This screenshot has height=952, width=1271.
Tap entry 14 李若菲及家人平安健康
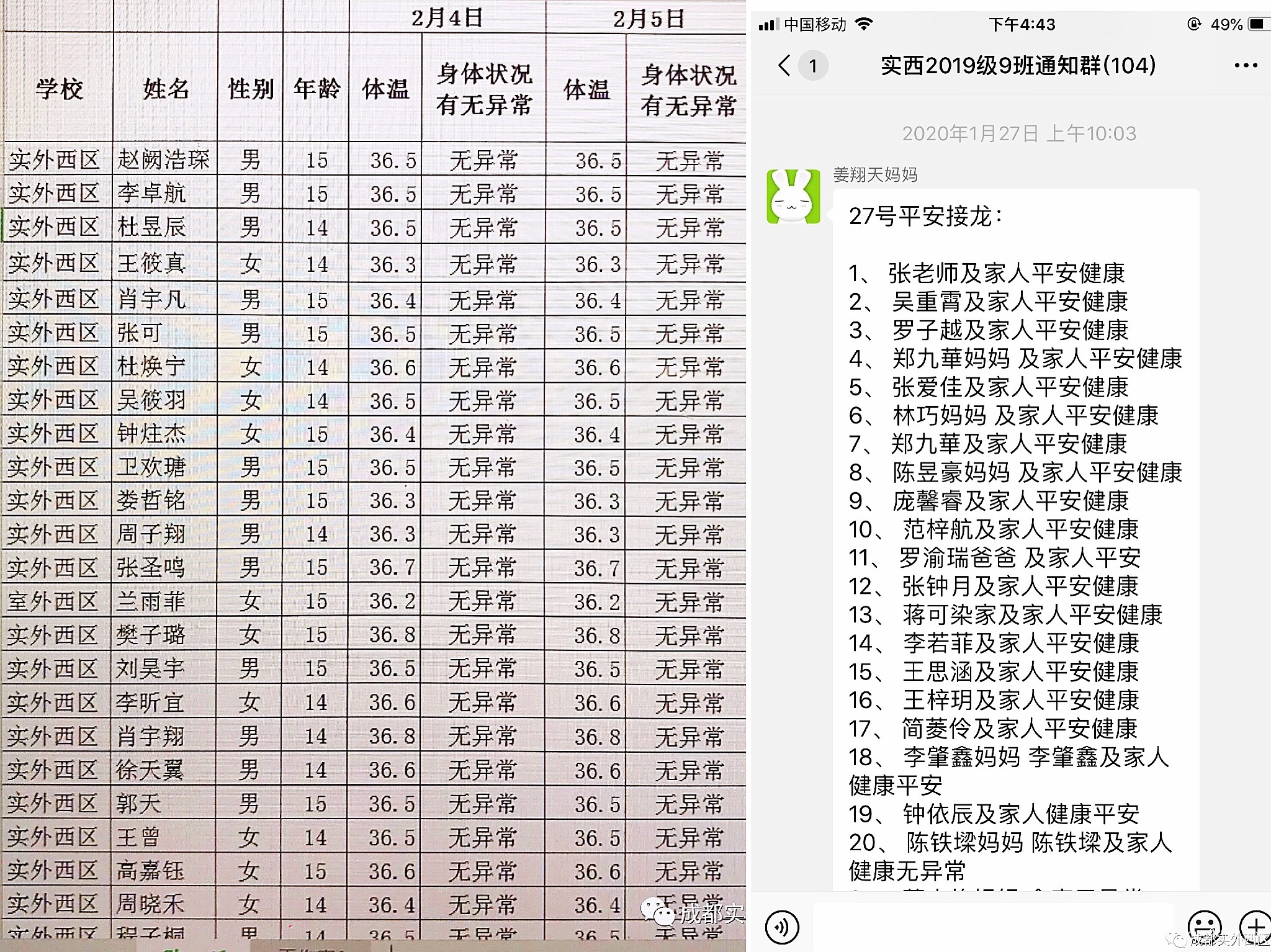(994, 643)
